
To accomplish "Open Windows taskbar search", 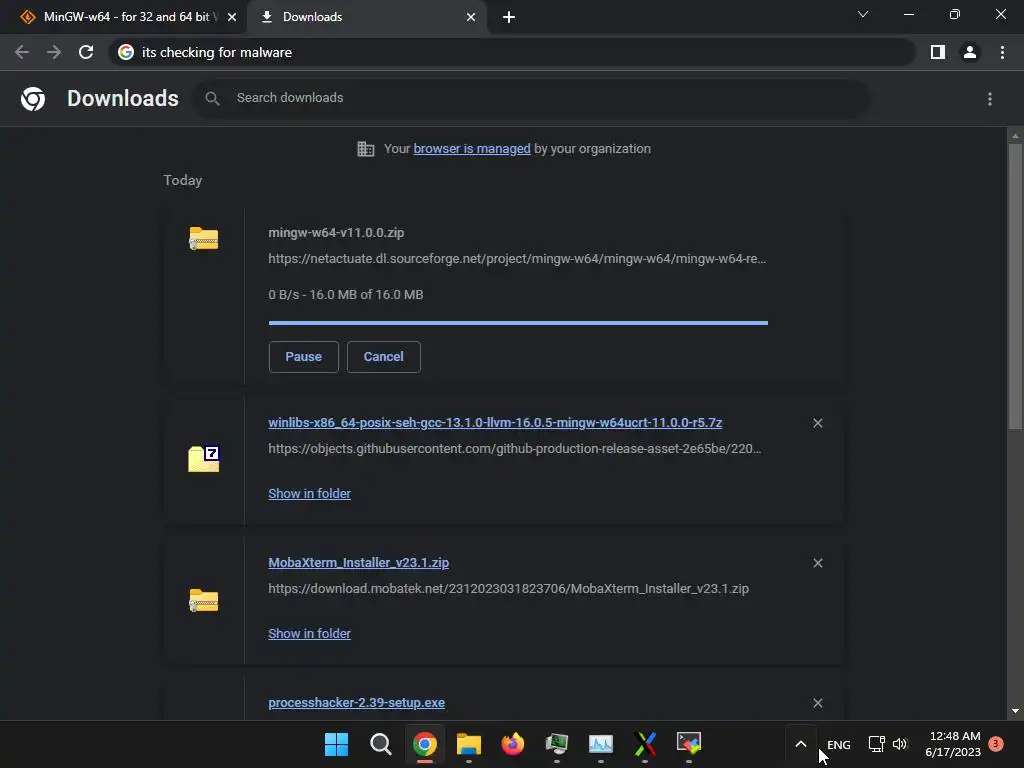I will point(381,744).
